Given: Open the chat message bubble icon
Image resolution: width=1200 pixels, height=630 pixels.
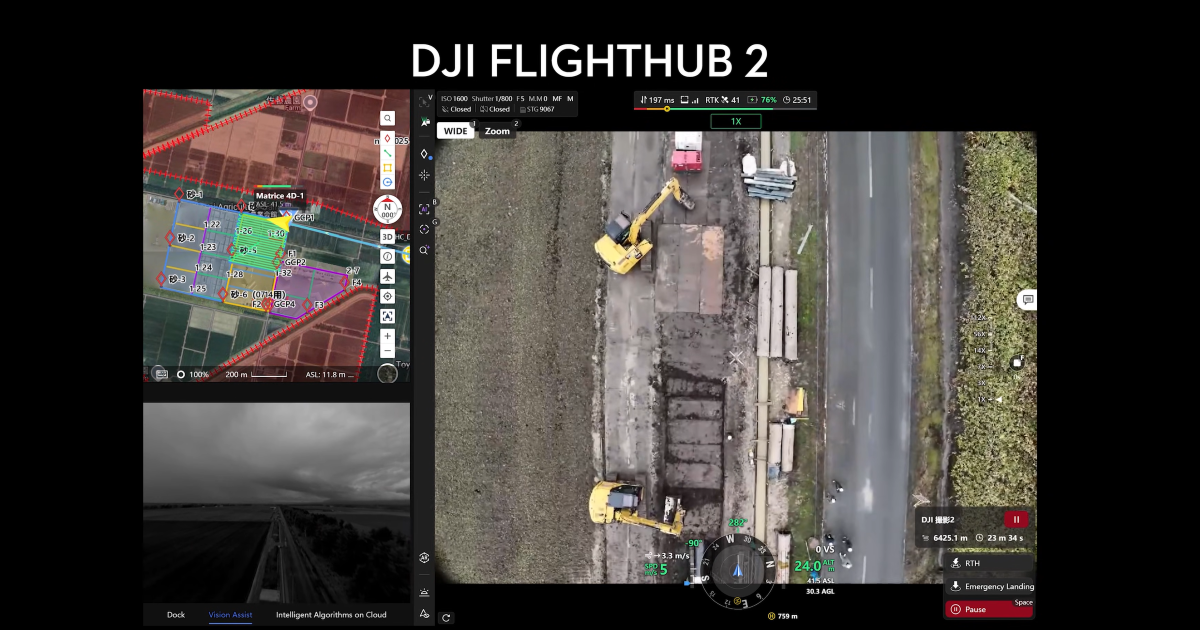Looking at the screenshot, I should [1027, 300].
